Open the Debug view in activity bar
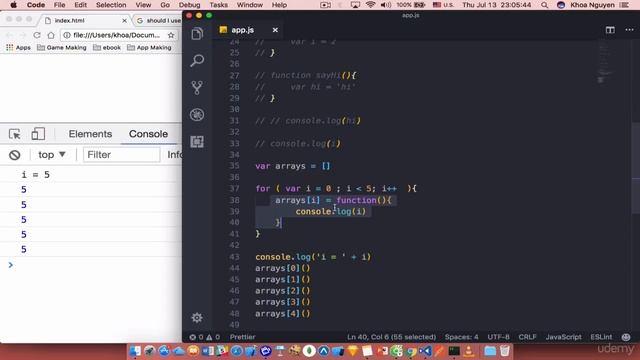This screenshot has width=640, height=360. pyautogui.click(x=197, y=115)
